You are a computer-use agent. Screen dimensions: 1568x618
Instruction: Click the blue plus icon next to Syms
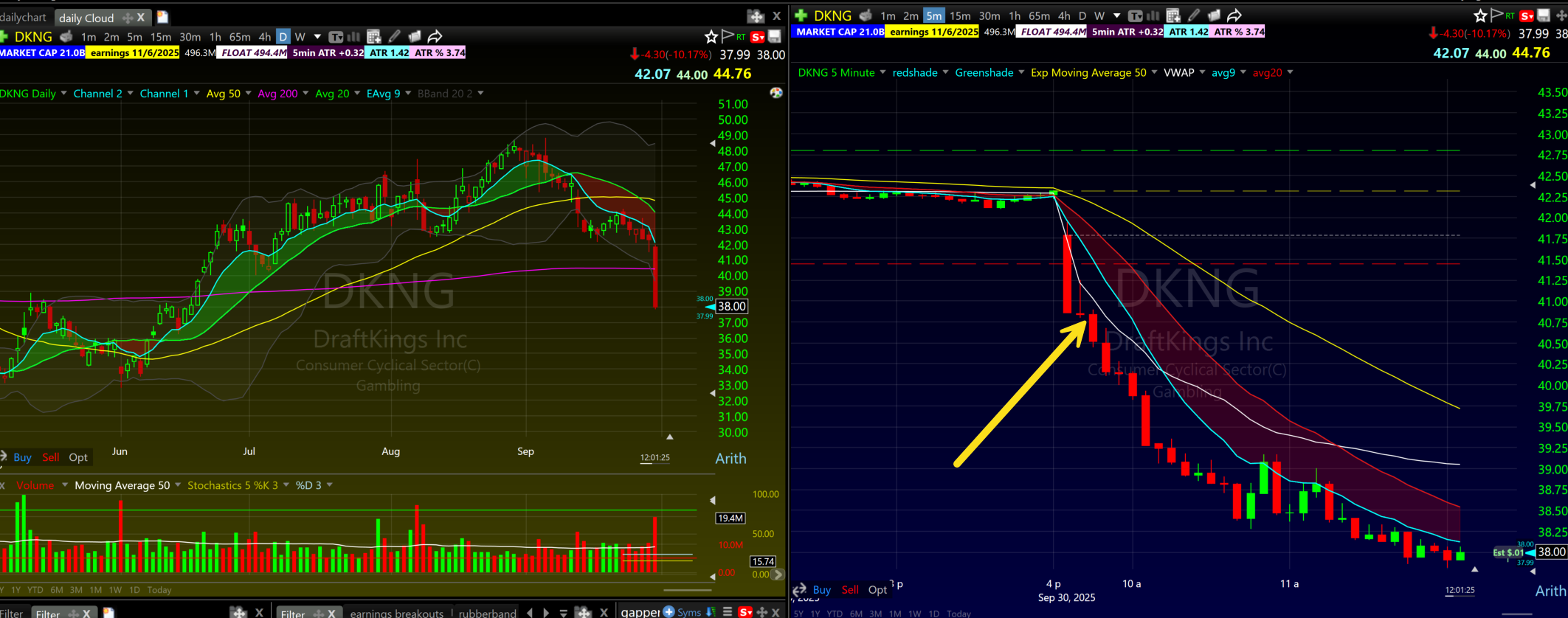pos(669,611)
